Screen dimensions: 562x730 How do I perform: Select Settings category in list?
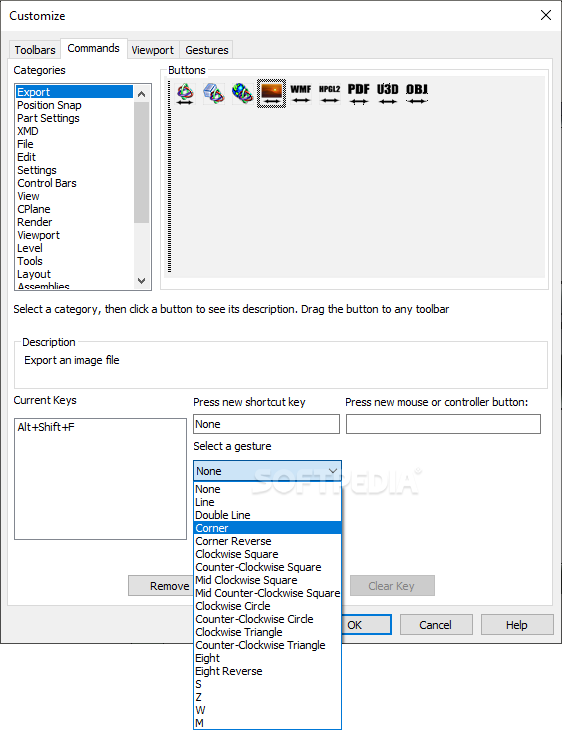coord(74,170)
